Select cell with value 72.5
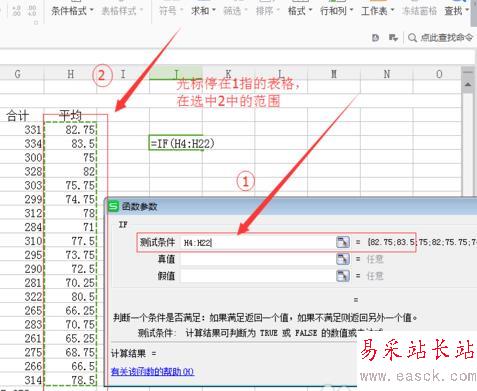The height and width of the screenshot is (391, 477). point(70,269)
